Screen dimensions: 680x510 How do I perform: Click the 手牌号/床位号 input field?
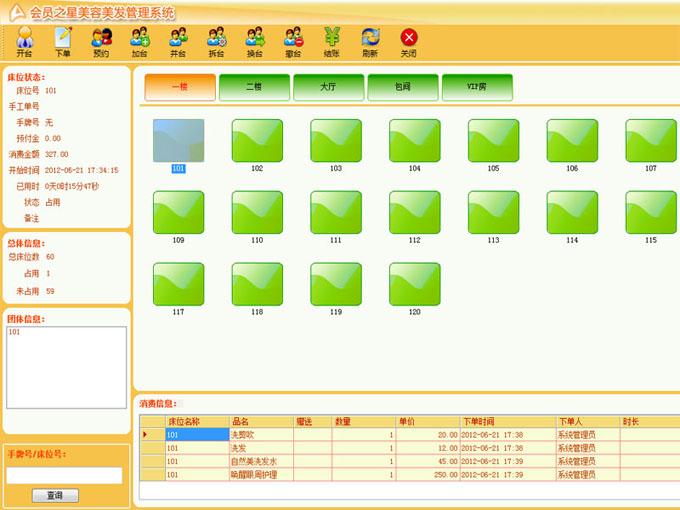click(x=65, y=475)
